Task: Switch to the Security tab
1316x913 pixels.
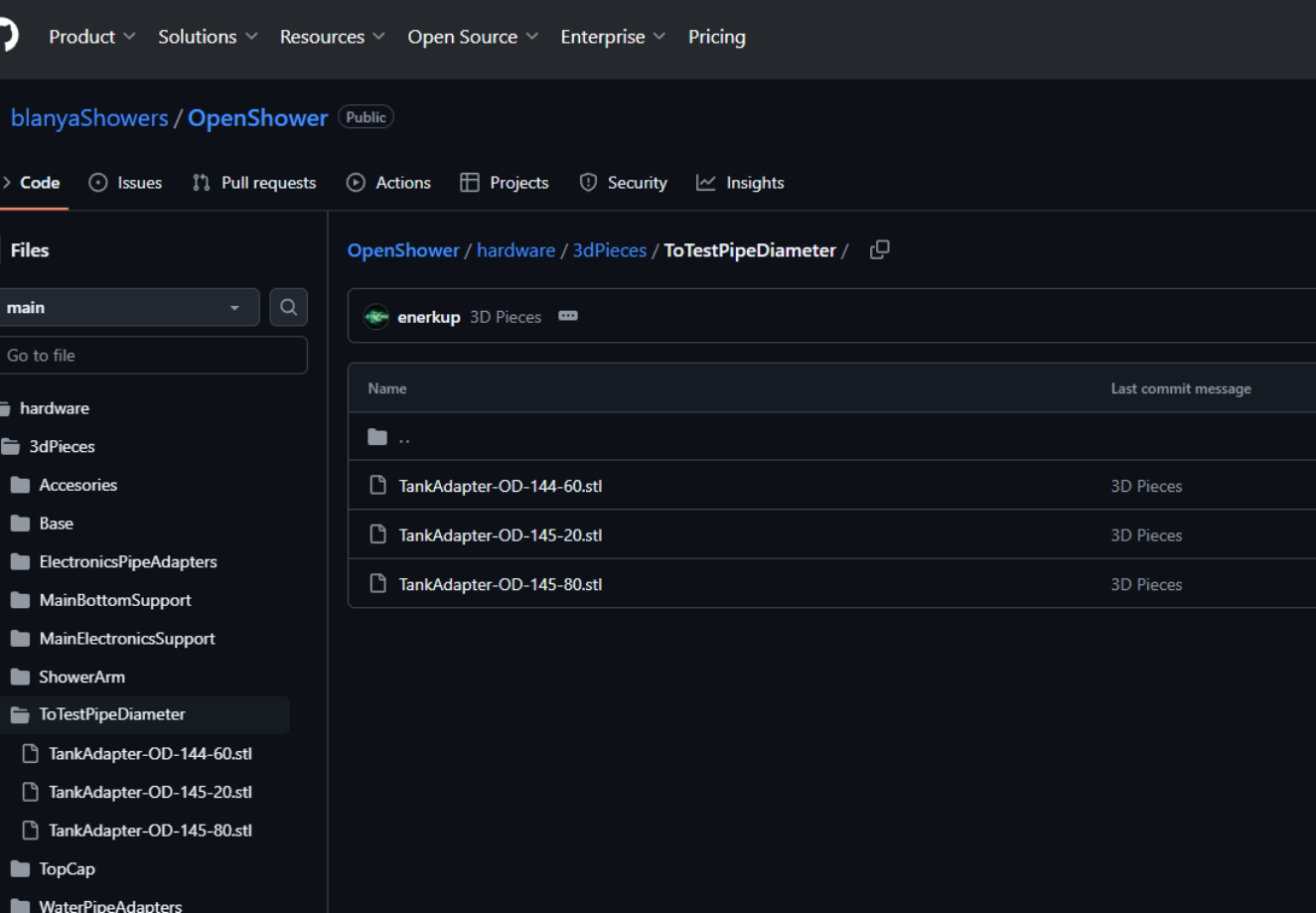Action: (x=624, y=183)
